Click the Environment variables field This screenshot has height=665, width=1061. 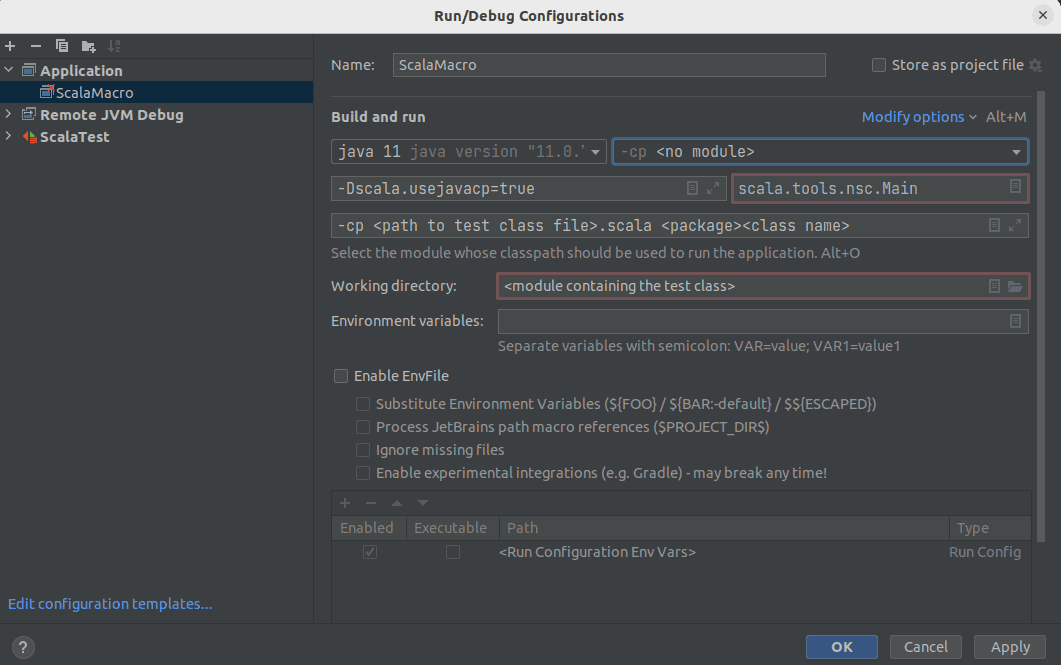coord(763,321)
